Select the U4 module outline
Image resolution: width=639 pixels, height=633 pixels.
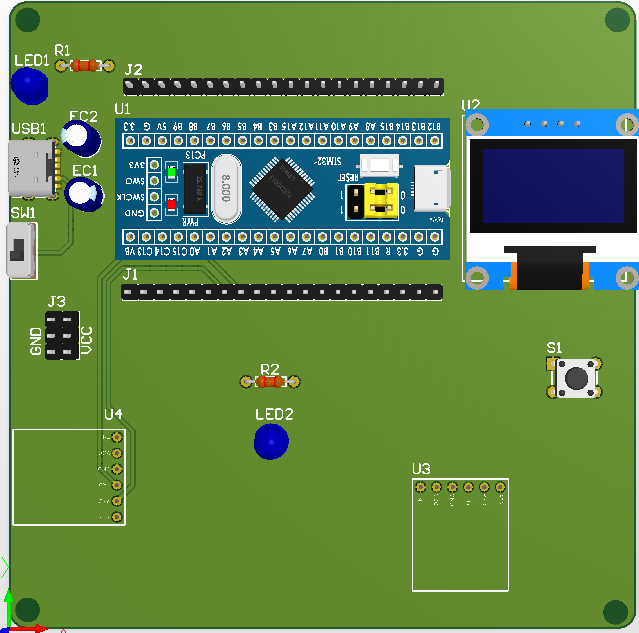coord(68,476)
